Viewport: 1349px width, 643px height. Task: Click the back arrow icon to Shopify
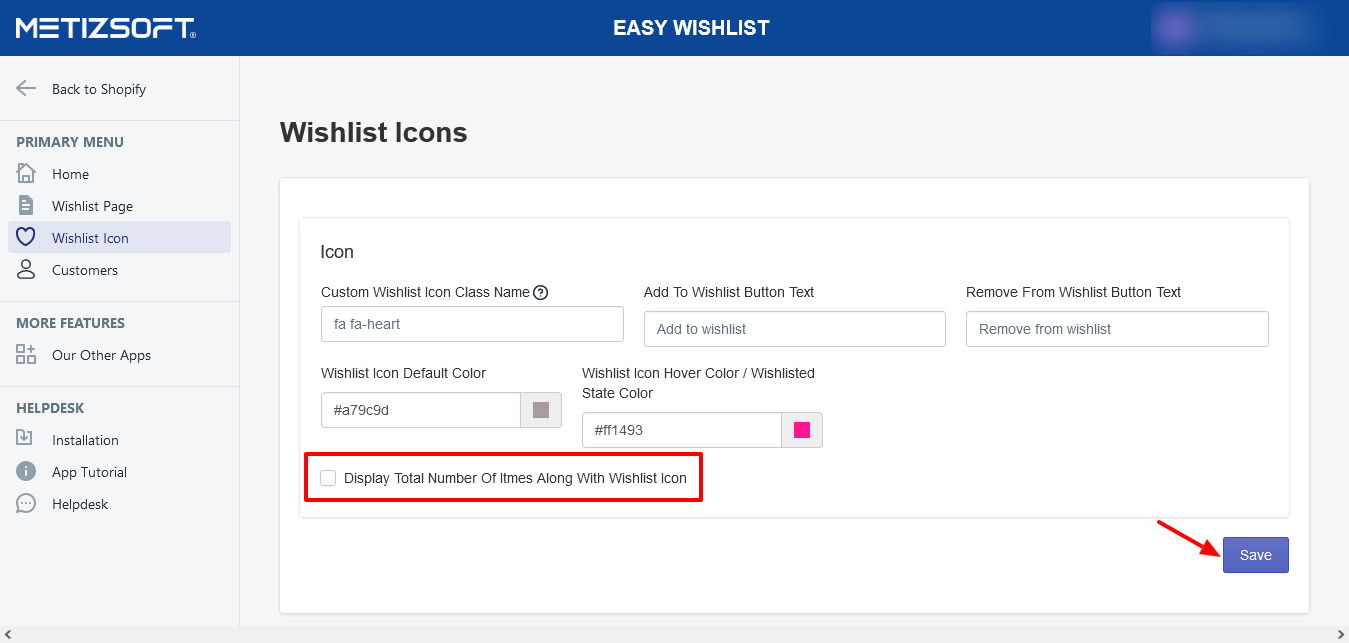coord(26,88)
